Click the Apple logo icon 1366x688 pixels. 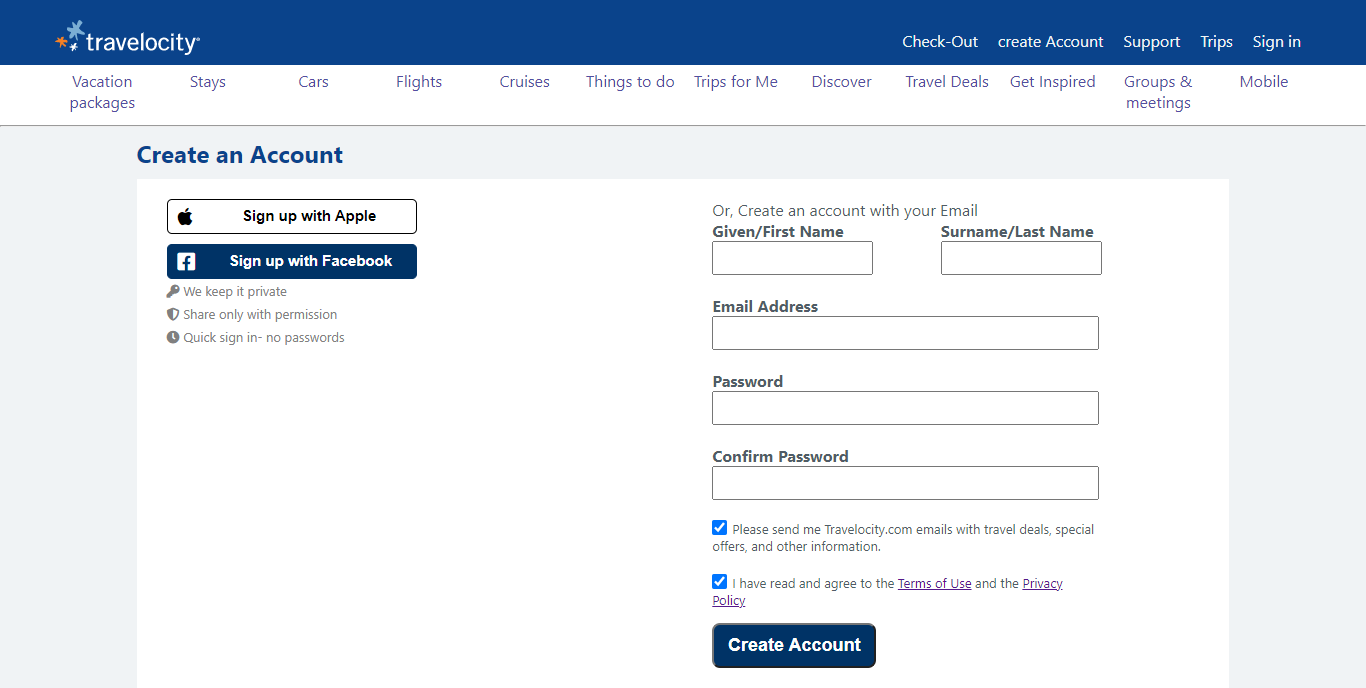point(185,216)
